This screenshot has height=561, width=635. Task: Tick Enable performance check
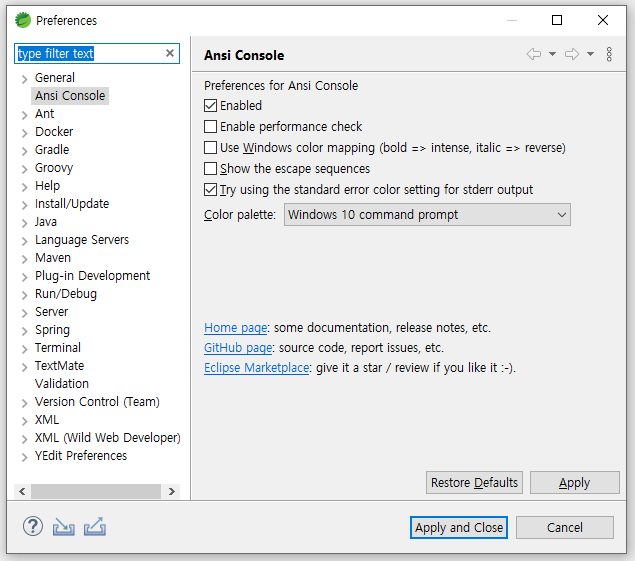(x=210, y=127)
